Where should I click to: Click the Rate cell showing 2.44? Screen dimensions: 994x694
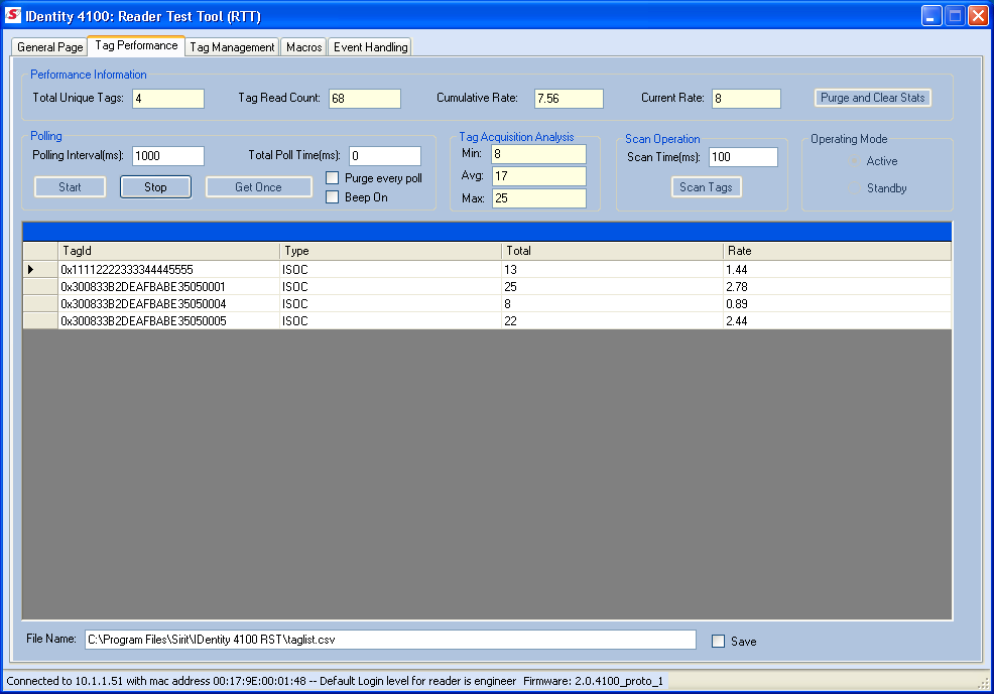[837, 321]
